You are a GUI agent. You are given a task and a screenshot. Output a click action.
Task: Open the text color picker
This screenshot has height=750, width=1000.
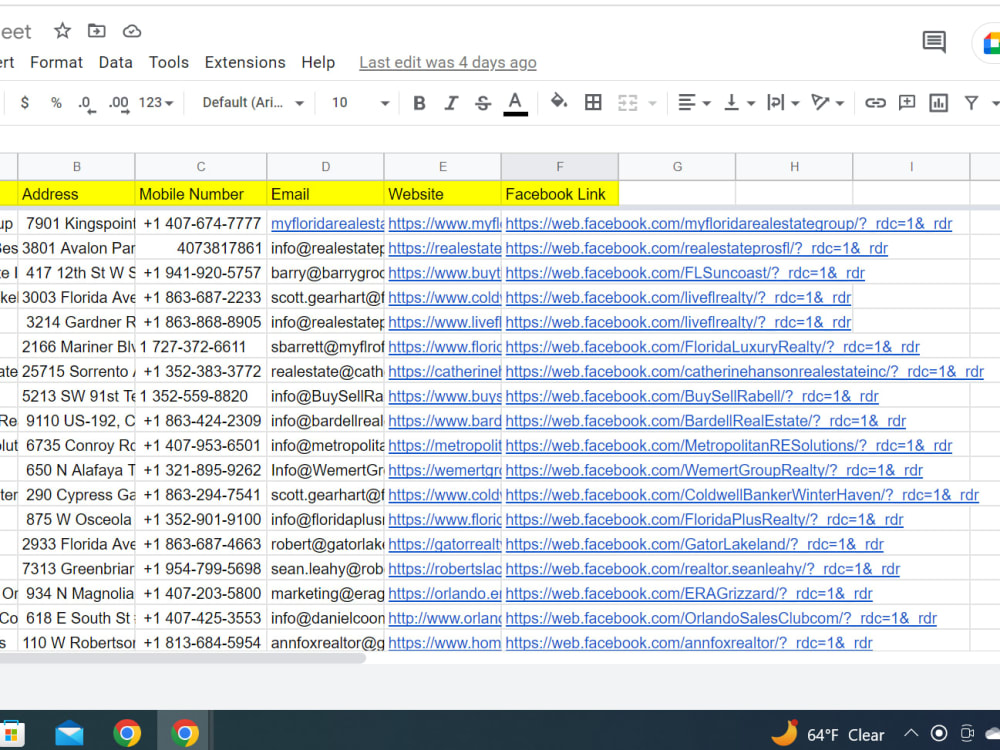pos(515,103)
